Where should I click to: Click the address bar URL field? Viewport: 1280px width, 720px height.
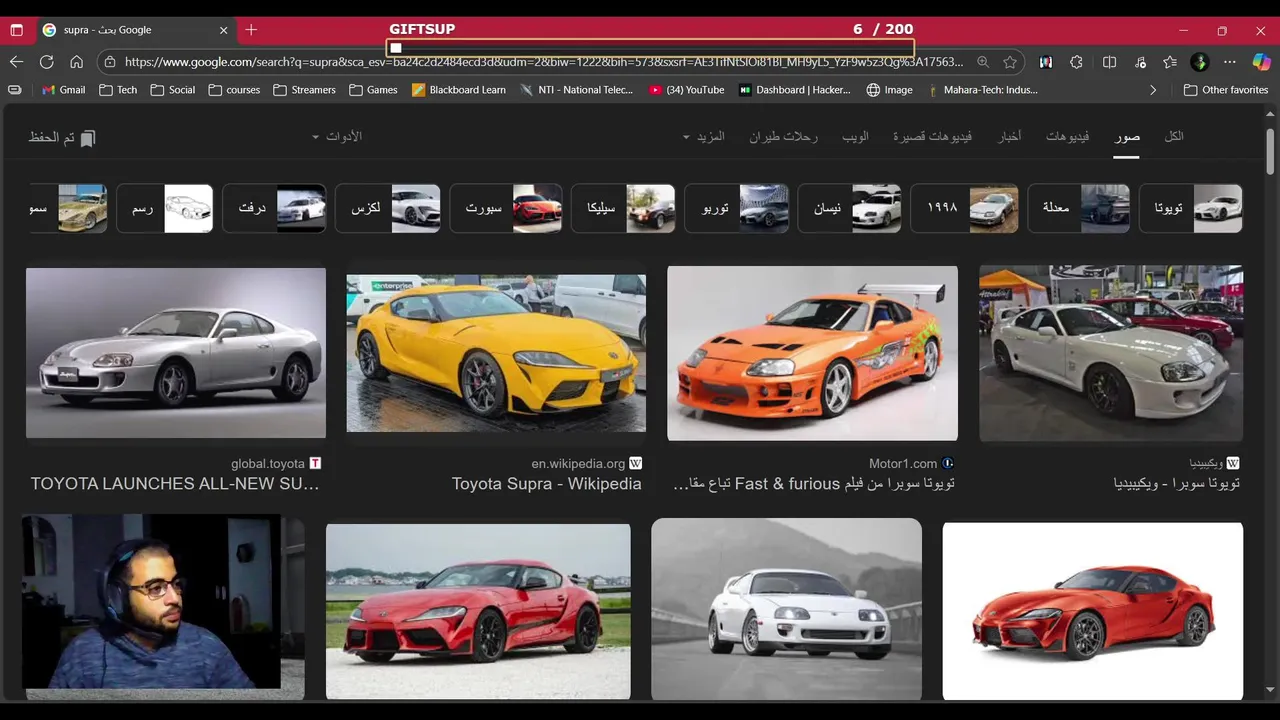pos(543,62)
